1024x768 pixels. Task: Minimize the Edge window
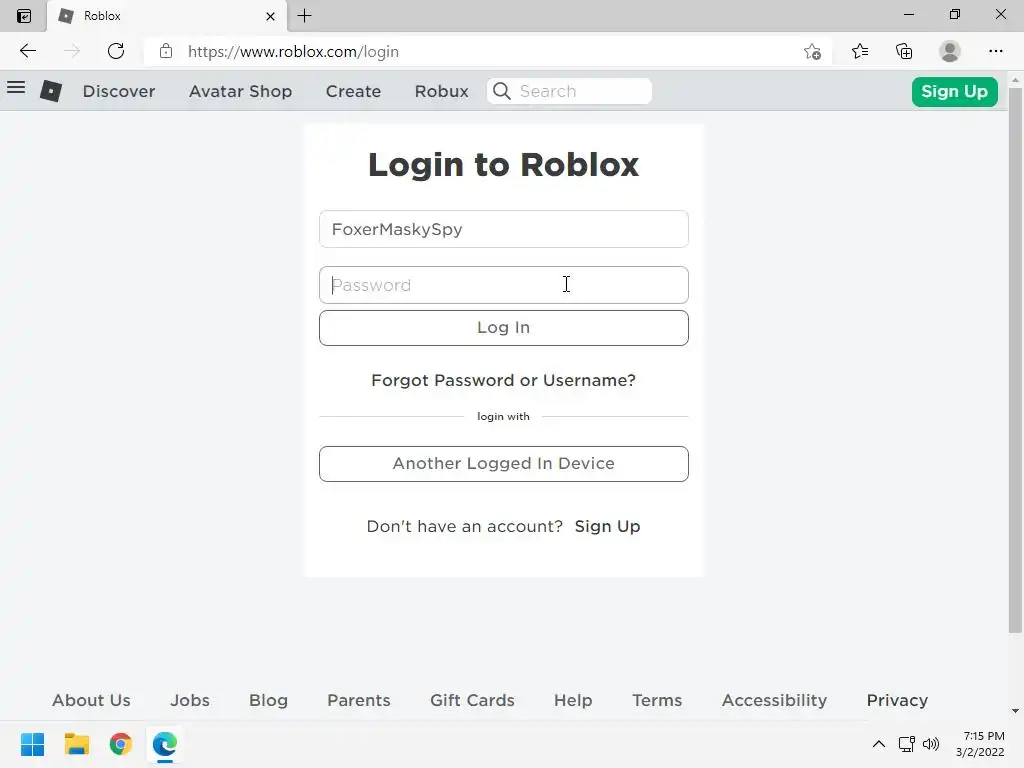coord(908,14)
